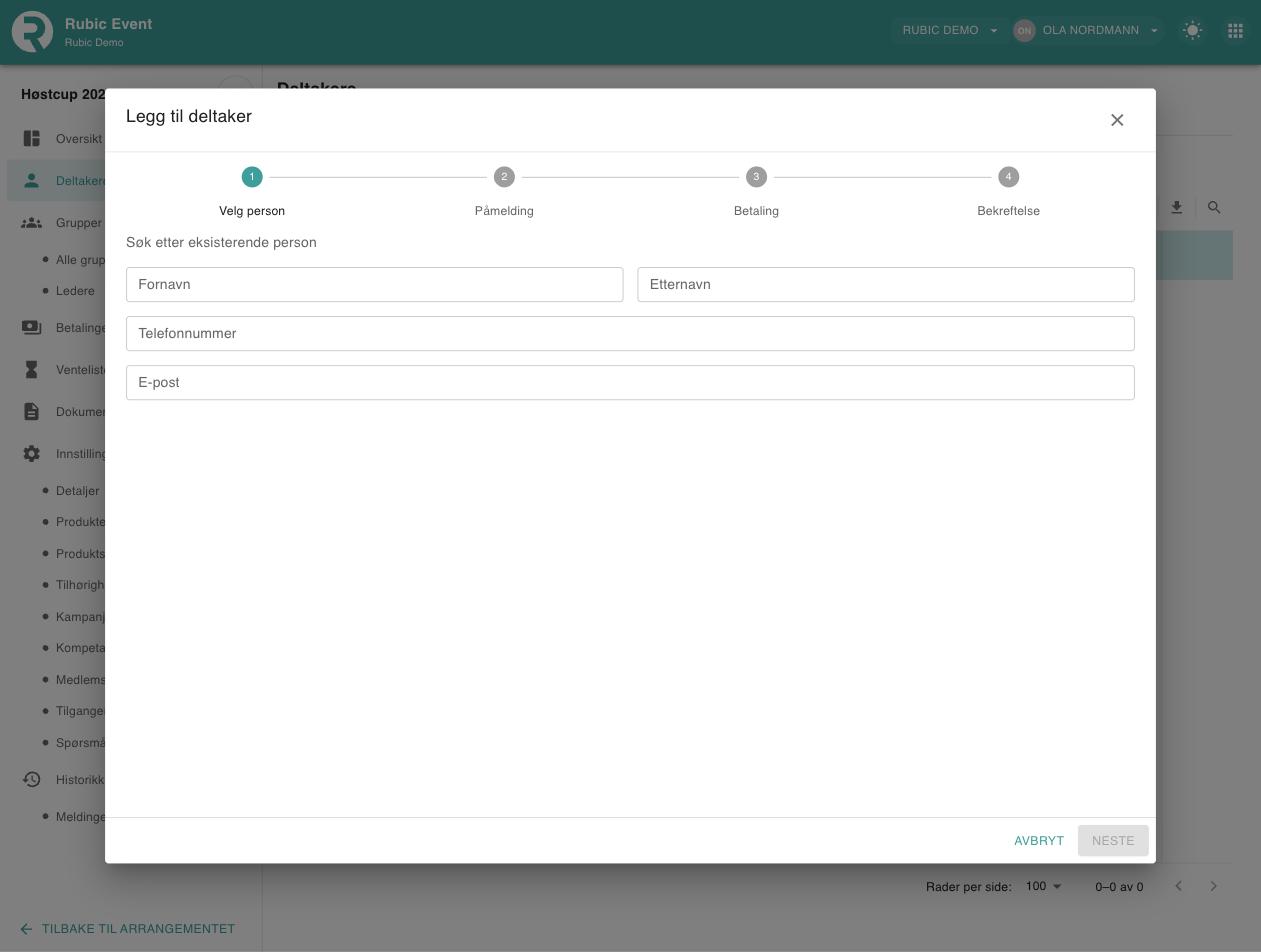The height and width of the screenshot is (952, 1261).
Task: Click the Deltakere person icon in sidebar
Action: (x=32, y=181)
